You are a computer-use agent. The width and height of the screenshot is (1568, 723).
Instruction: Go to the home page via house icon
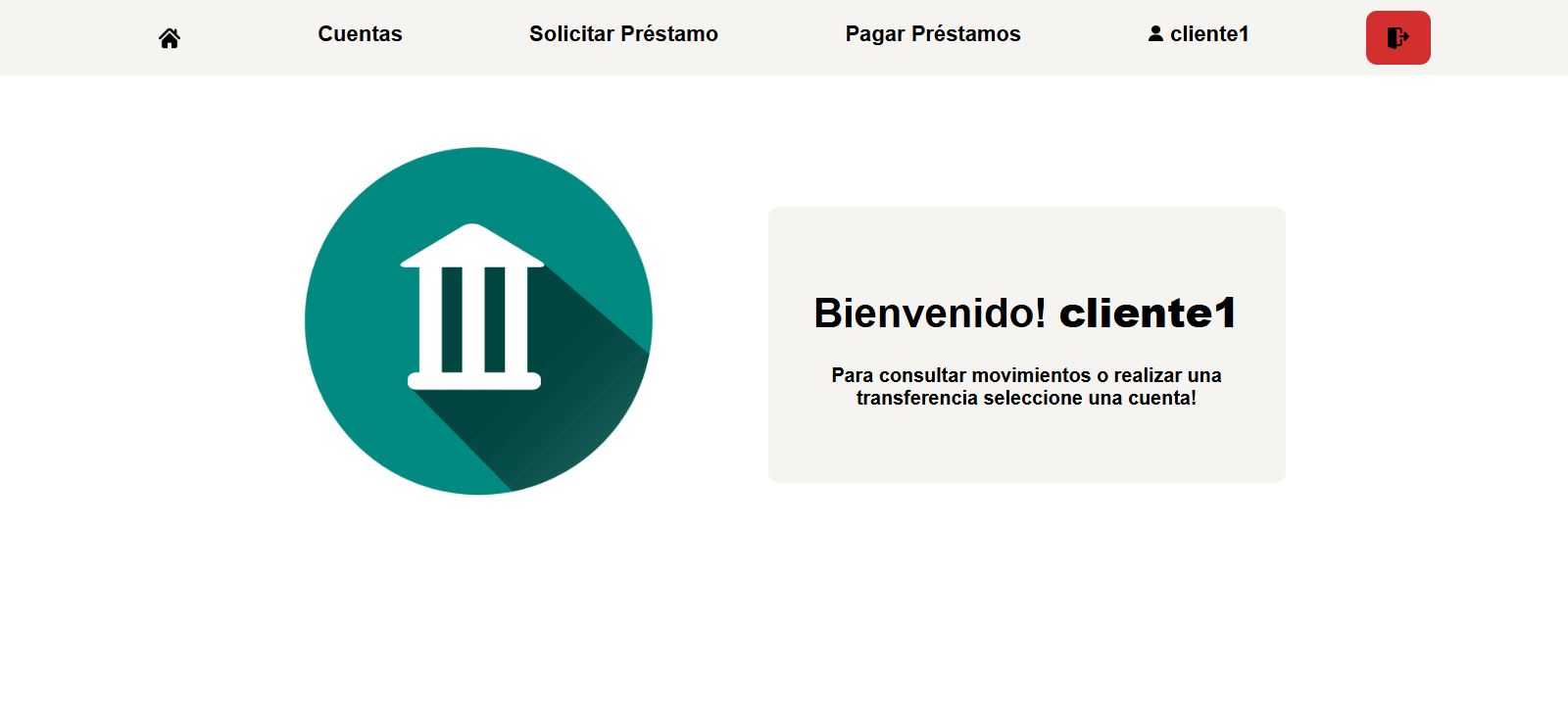pyautogui.click(x=170, y=38)
